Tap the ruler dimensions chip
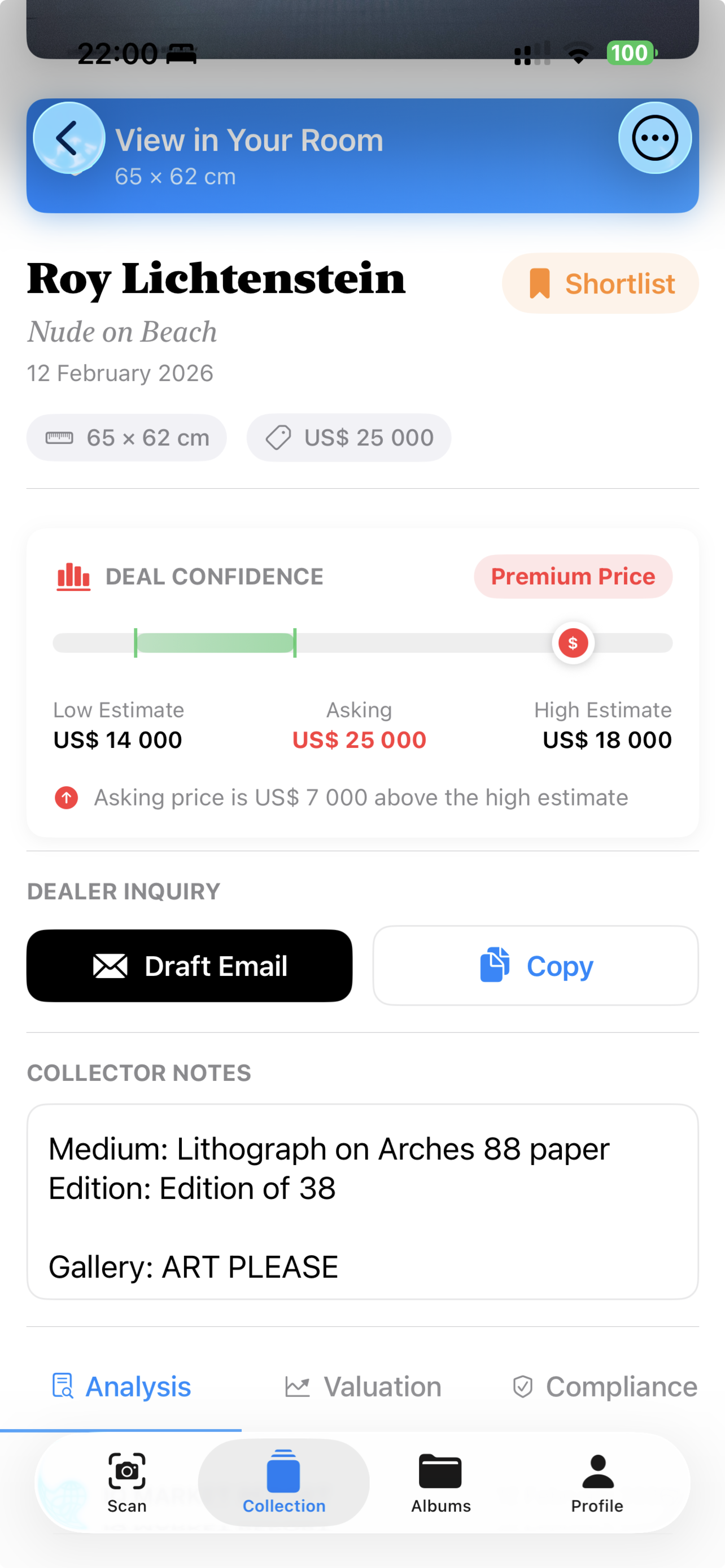725x1568 pixels. [126, 437]
